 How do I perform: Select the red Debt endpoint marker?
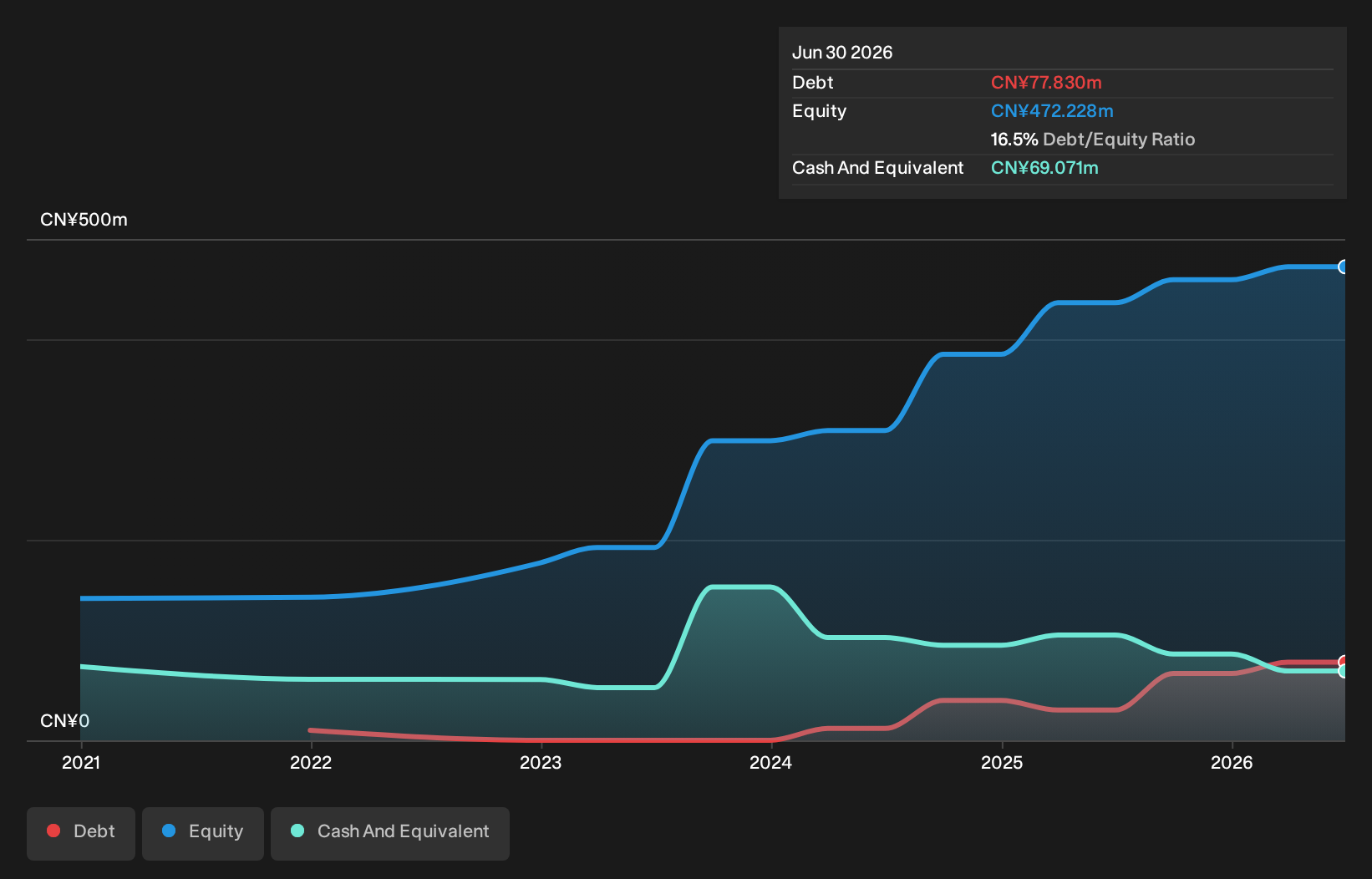[x=1344, y=663]
